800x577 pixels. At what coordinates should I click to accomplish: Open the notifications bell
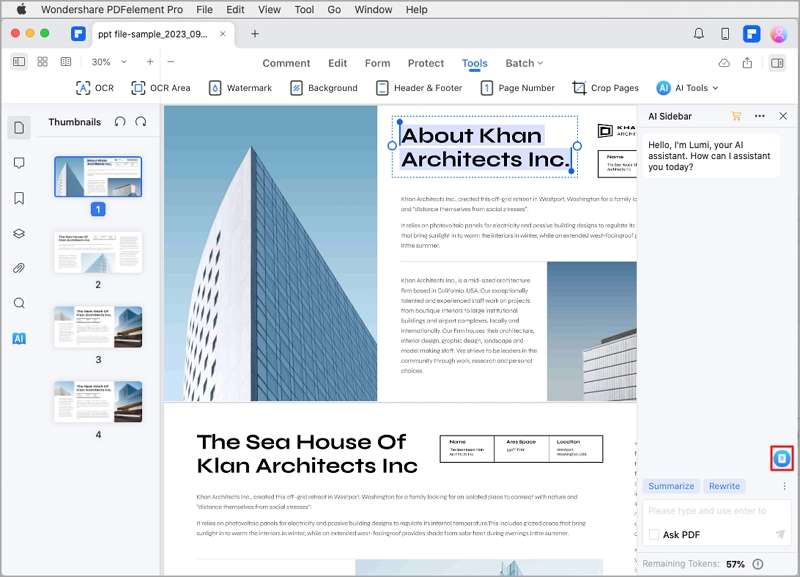click(x=699, y=34)
